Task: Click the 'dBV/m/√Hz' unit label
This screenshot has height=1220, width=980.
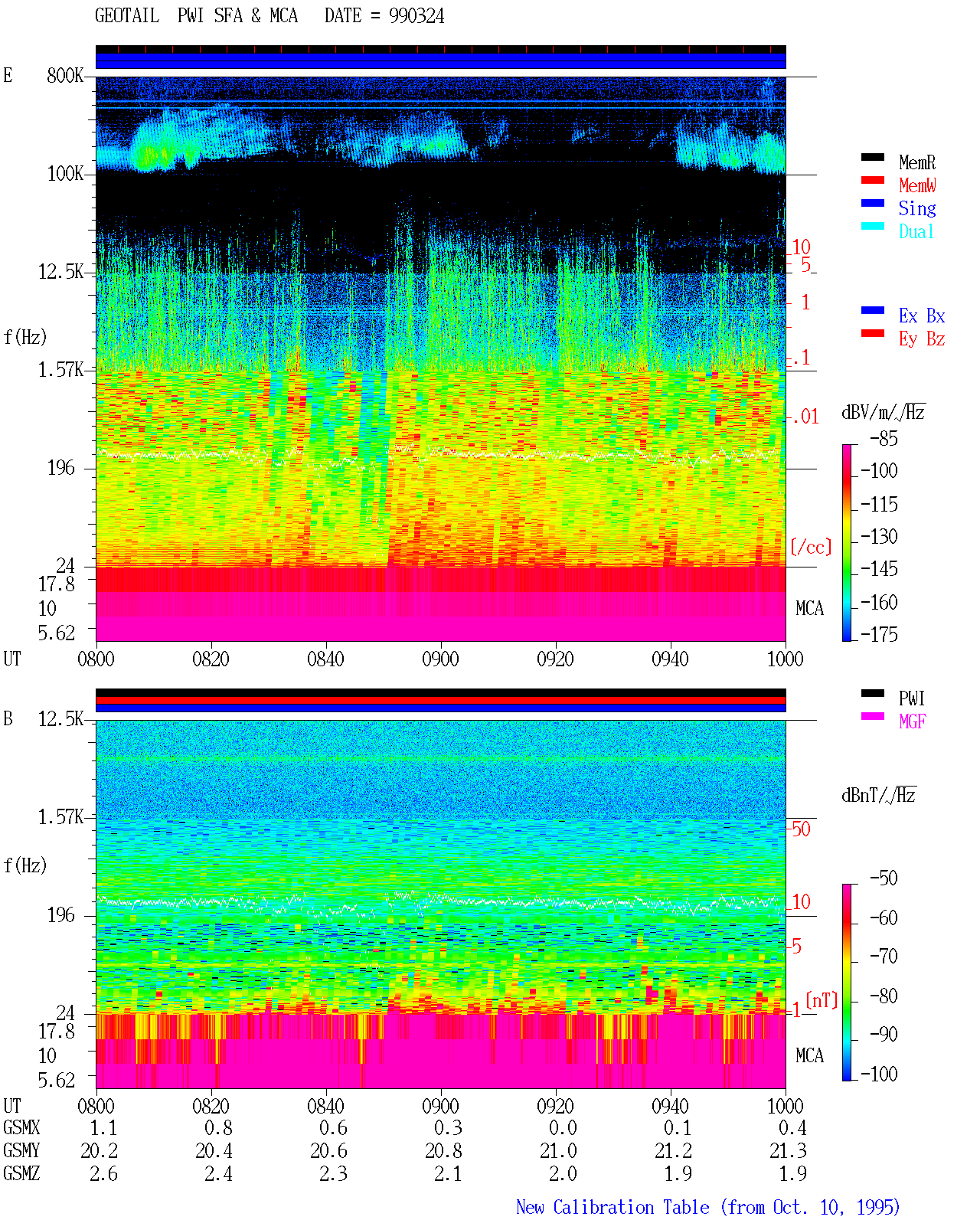Action: 884,412
